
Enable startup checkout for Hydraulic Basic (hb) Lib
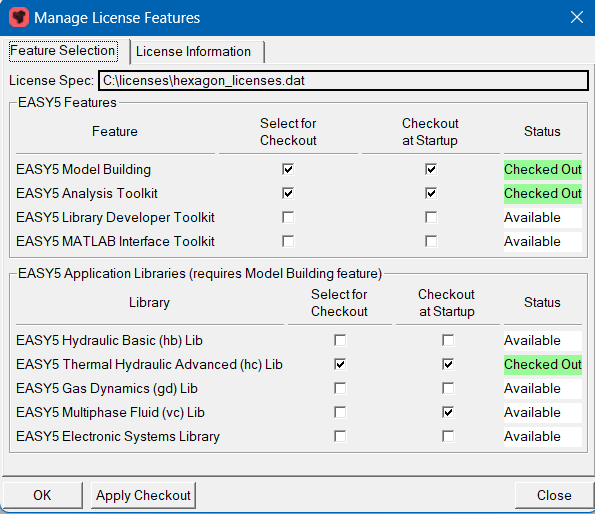(x=448, y=340)
